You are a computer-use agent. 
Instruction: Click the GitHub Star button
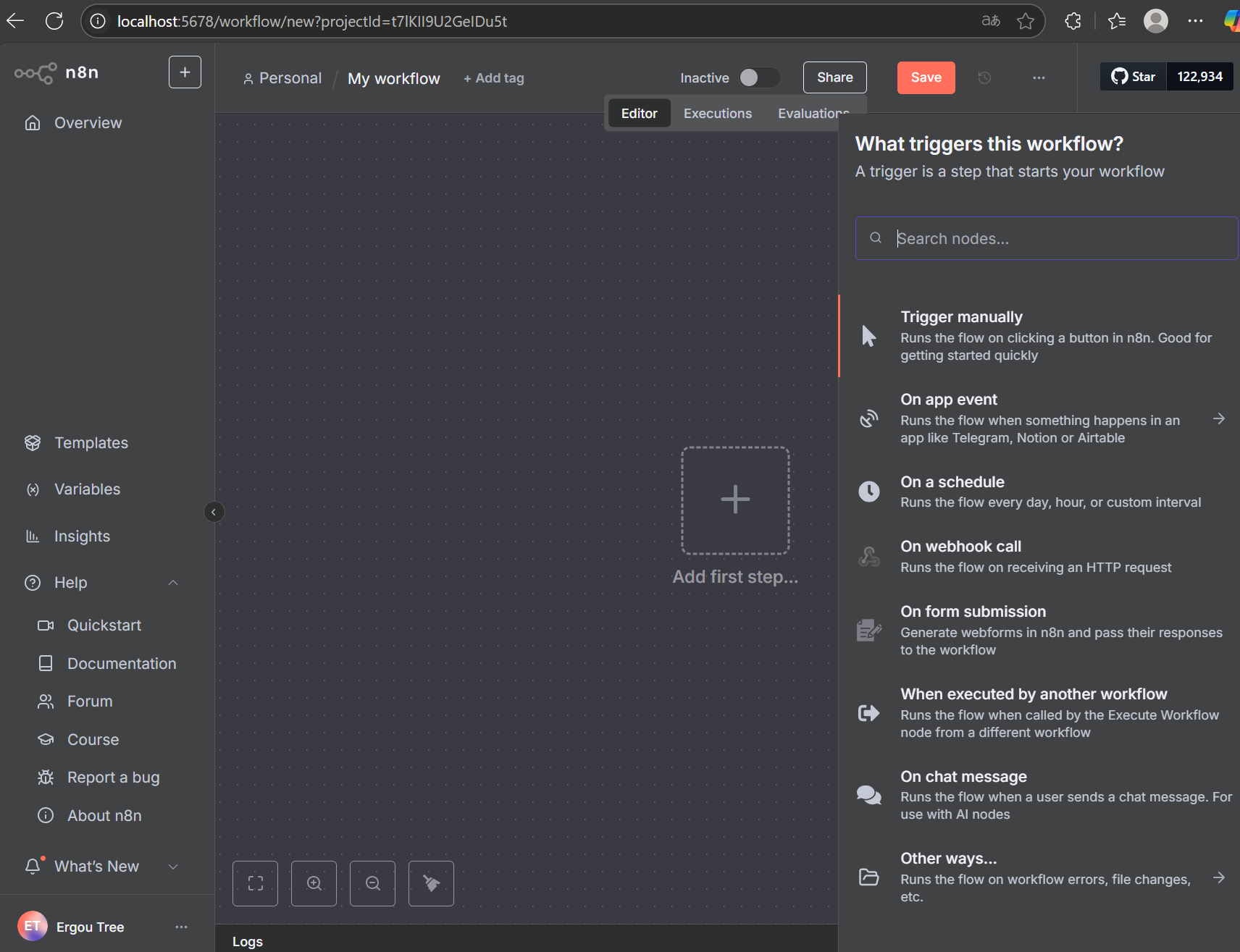(x=1134, y=77)
